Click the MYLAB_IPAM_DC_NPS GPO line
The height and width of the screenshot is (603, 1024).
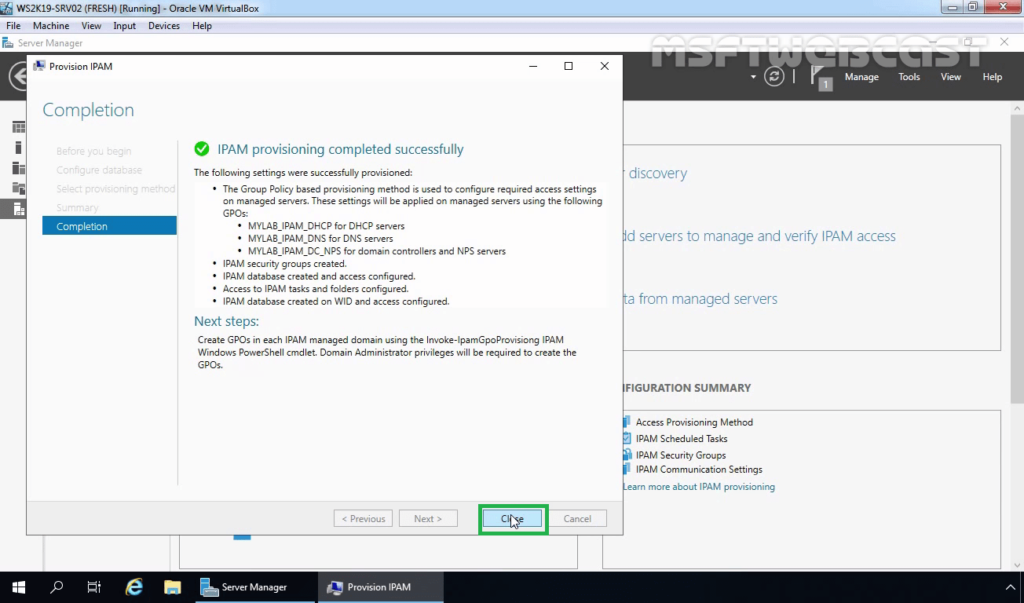point(377,251)
